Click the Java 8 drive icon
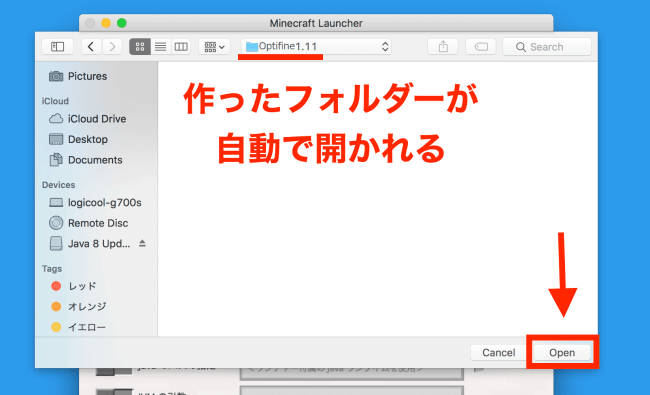650x395 pixels. (56, 244)
